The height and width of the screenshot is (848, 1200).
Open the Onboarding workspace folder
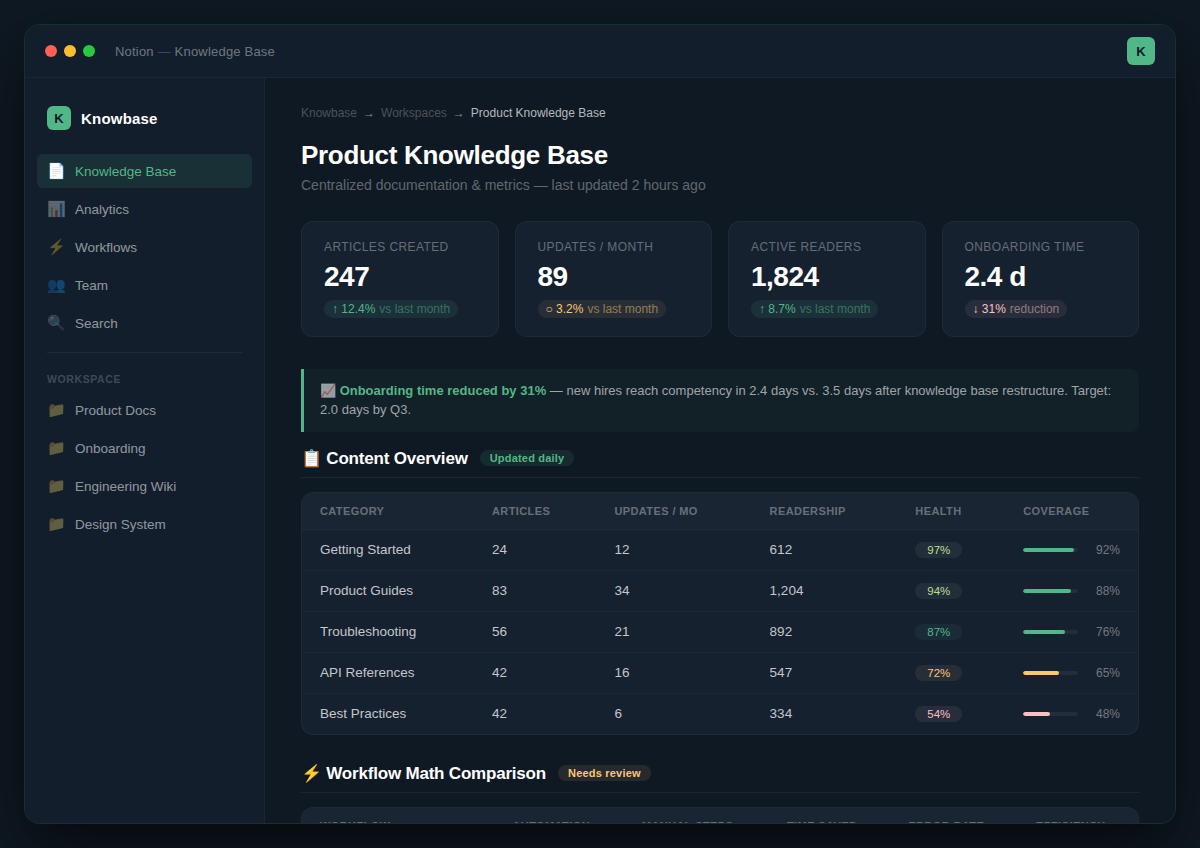144,448
